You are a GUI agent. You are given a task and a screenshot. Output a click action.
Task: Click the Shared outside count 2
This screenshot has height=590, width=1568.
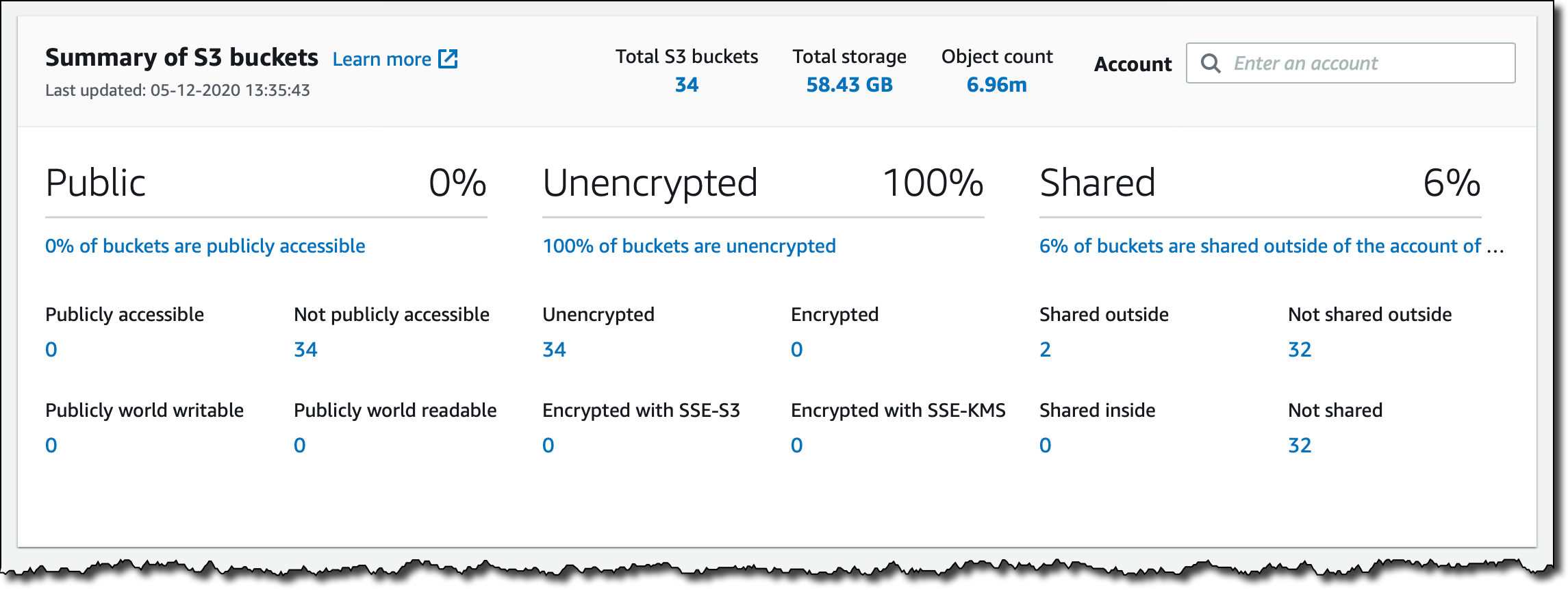pyautogui.click(x=1045, y=350)
